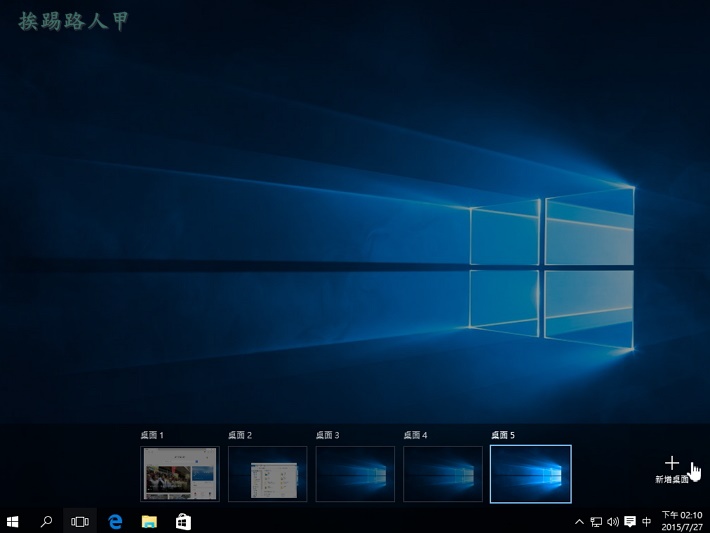Screen dimensions: 710x533
Task: Open the taskbar search magnifier
Action: coord(46,522)
